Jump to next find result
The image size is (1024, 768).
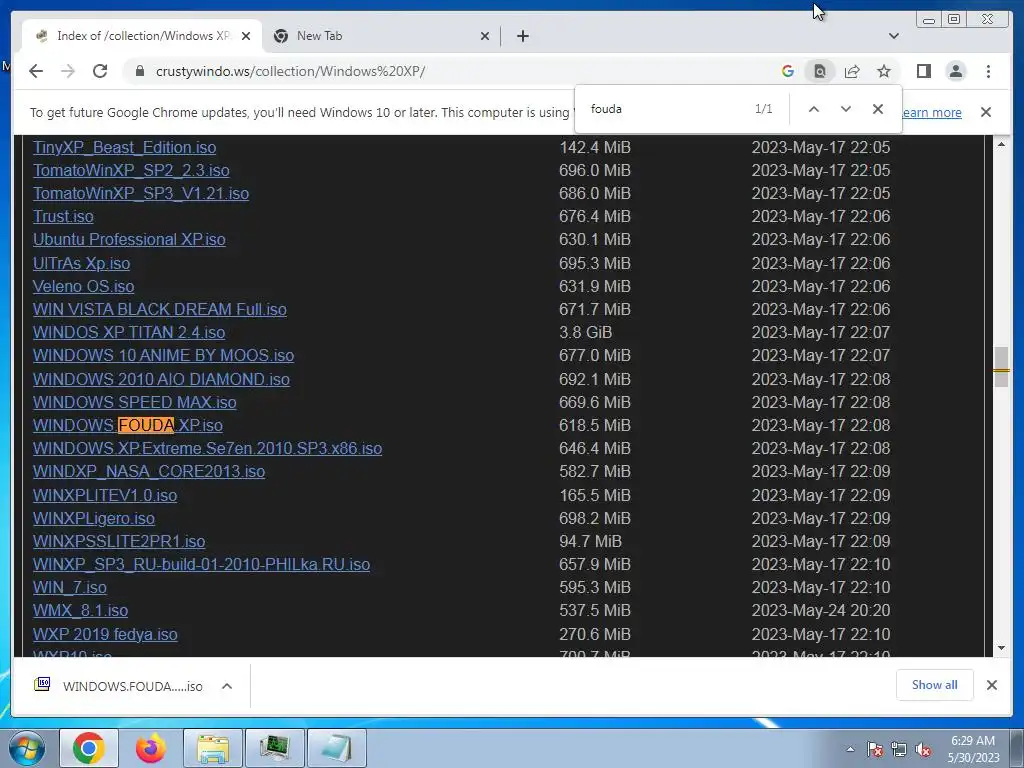(846, 109)
